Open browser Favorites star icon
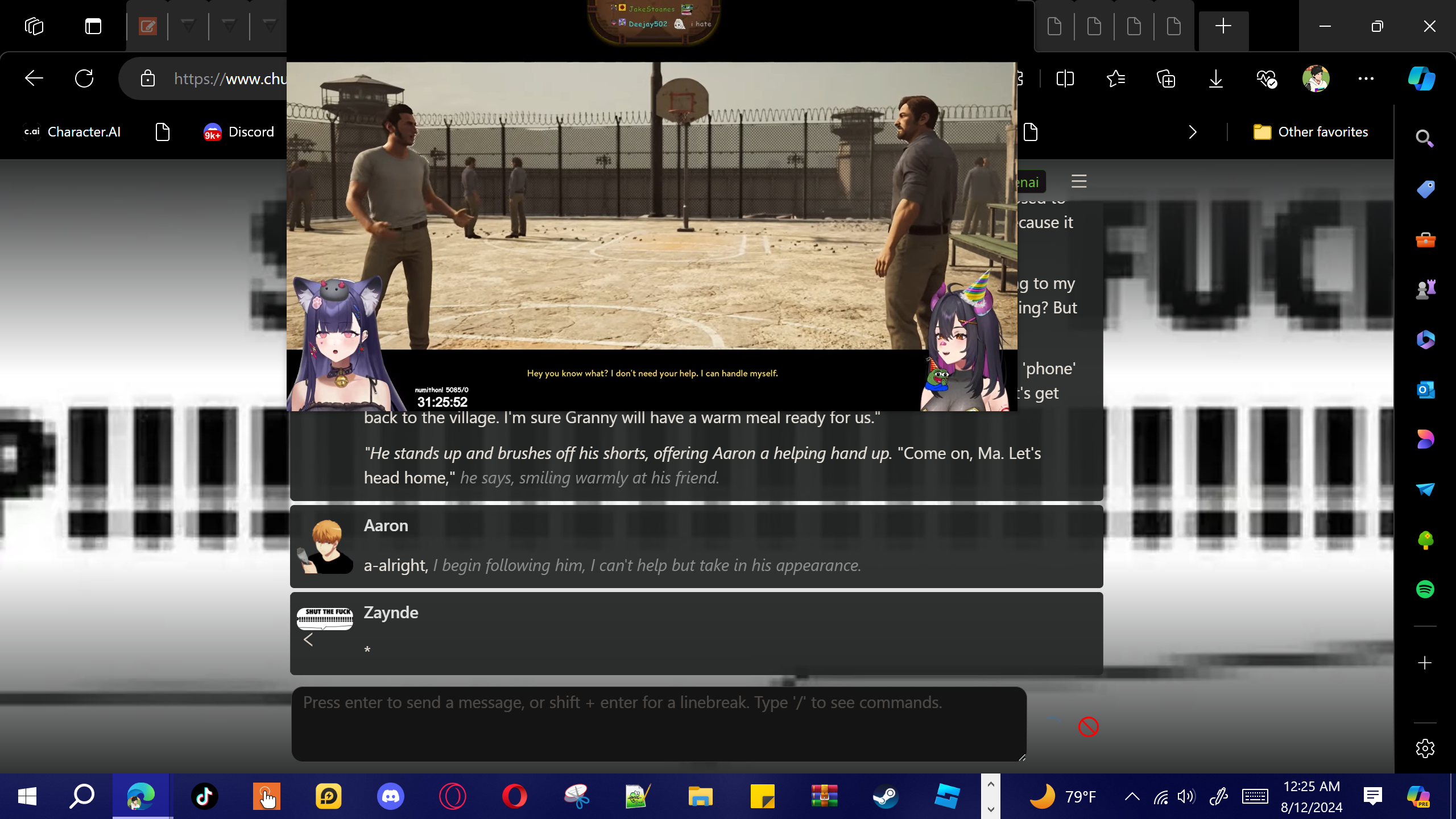The image size is (1456, 819). 1116,78
